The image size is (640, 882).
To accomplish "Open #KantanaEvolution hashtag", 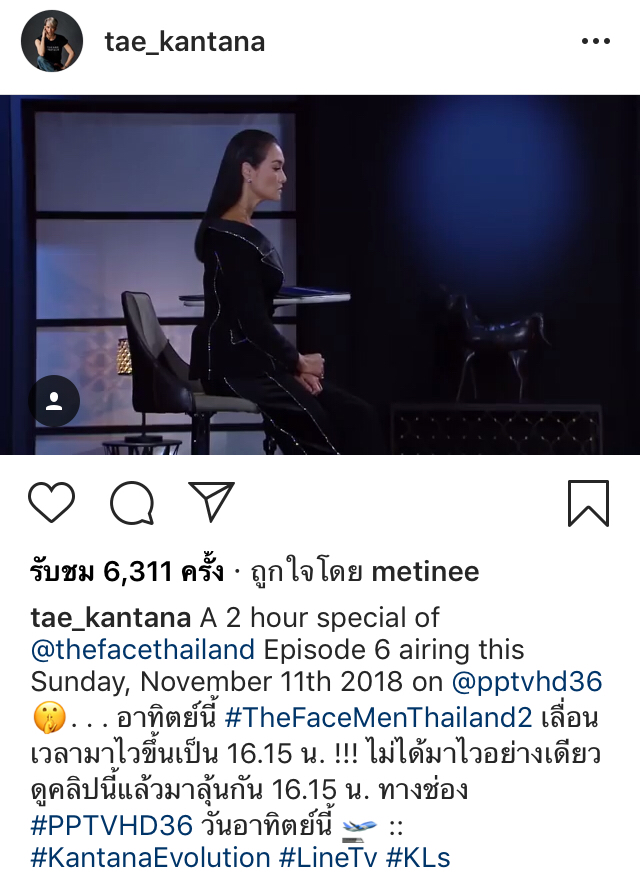I will (x=151, y=858).
